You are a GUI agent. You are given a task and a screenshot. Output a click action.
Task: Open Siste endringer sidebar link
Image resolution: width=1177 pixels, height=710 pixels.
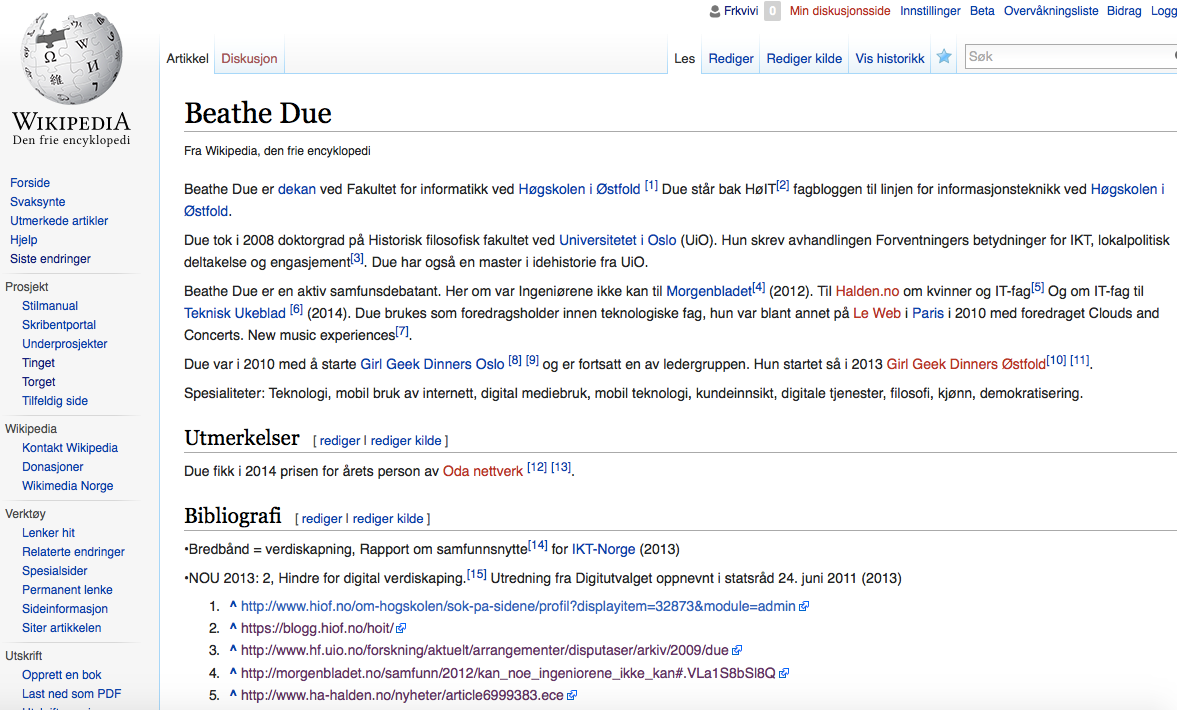[50, 258]
